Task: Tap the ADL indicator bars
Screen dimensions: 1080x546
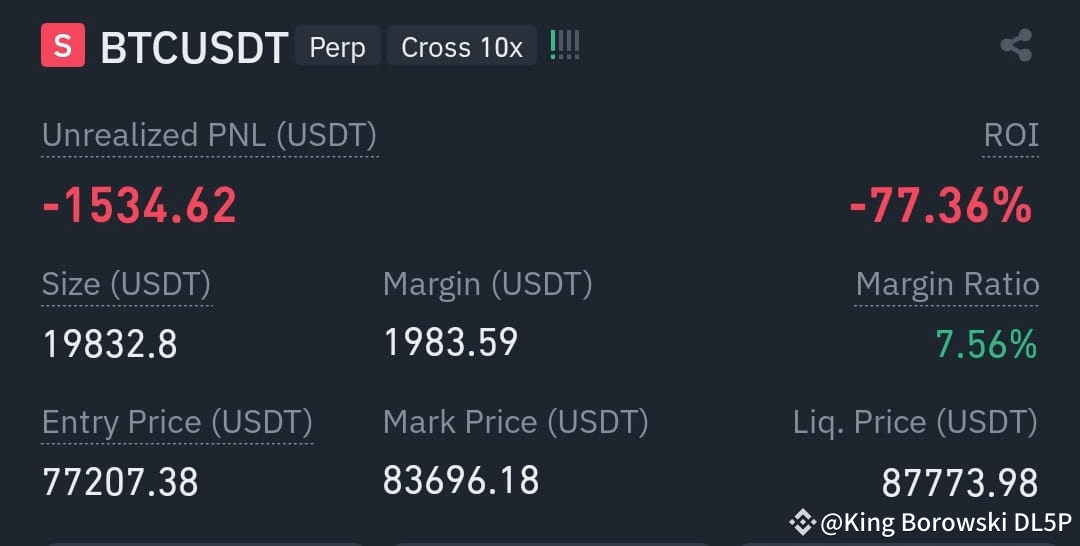Action: tap(564, 45)
